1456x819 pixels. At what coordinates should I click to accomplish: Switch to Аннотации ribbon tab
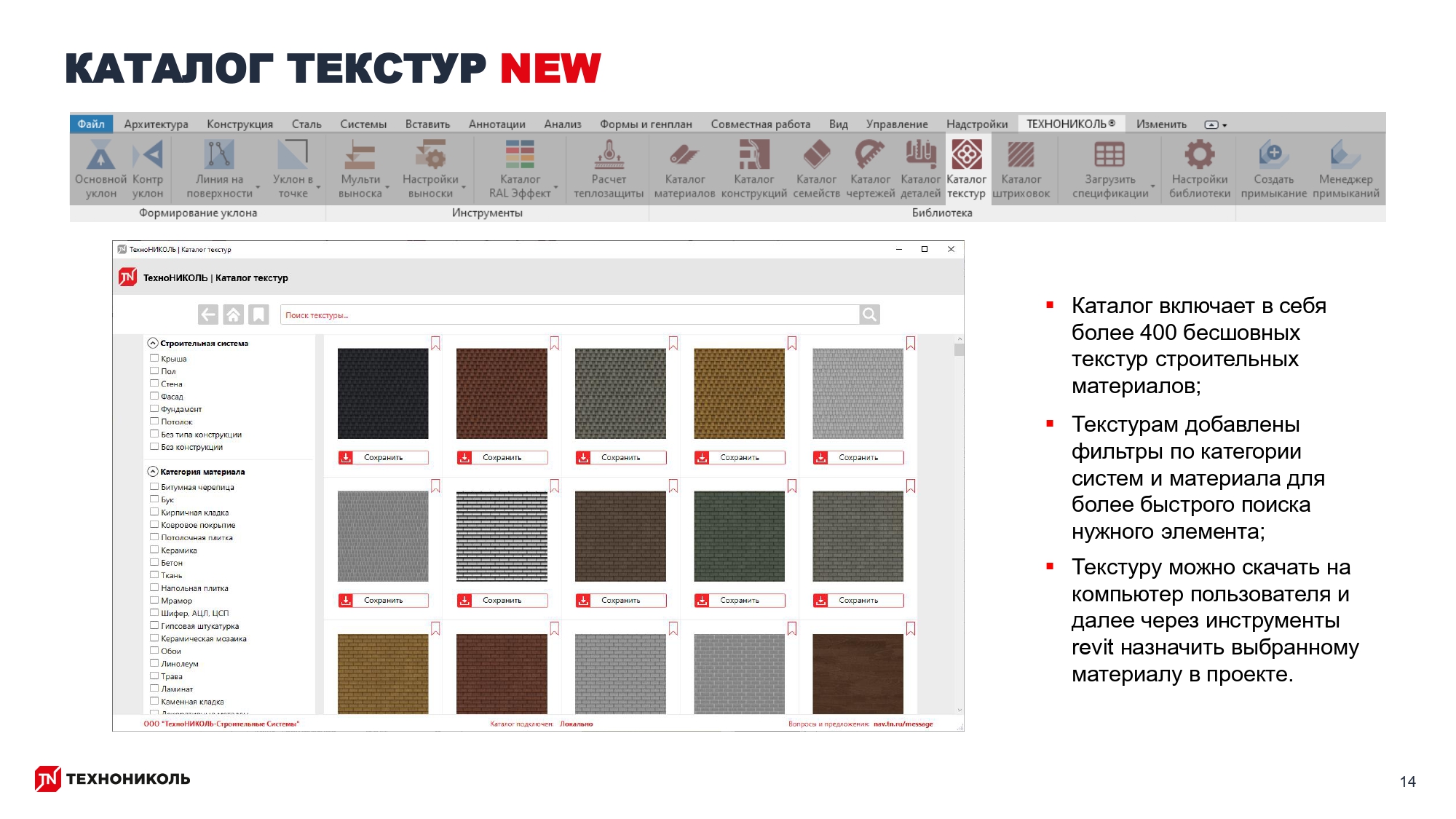(497, 124)
